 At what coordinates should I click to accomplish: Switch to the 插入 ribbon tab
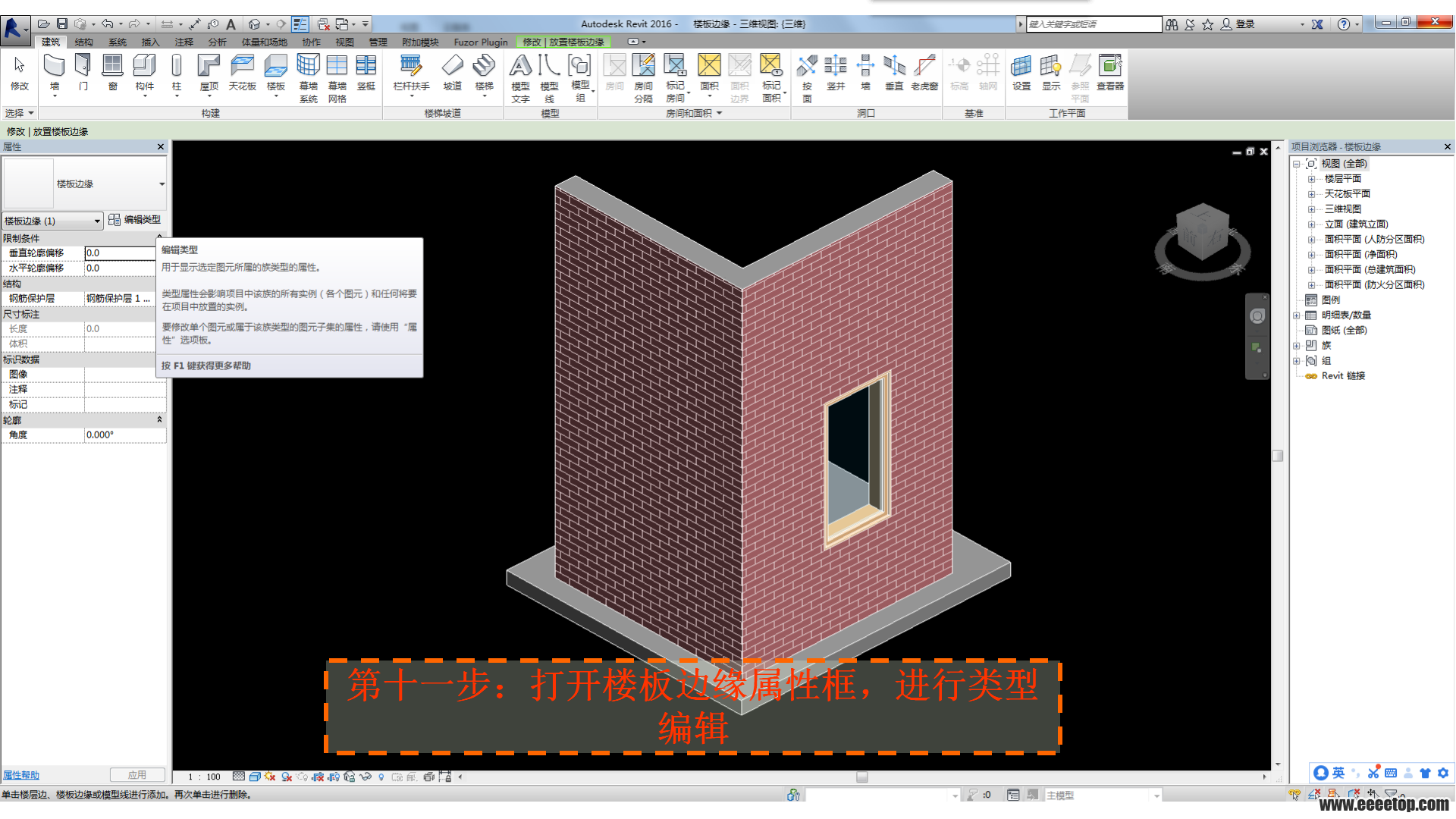tap(151, 42)
